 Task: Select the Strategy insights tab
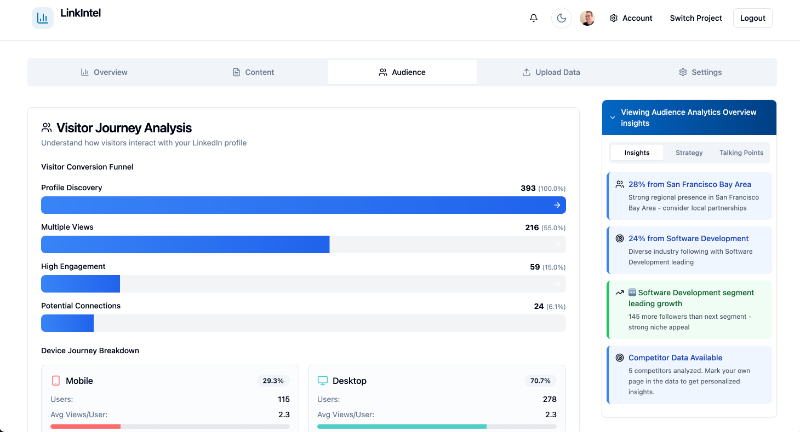click(689, 153)
